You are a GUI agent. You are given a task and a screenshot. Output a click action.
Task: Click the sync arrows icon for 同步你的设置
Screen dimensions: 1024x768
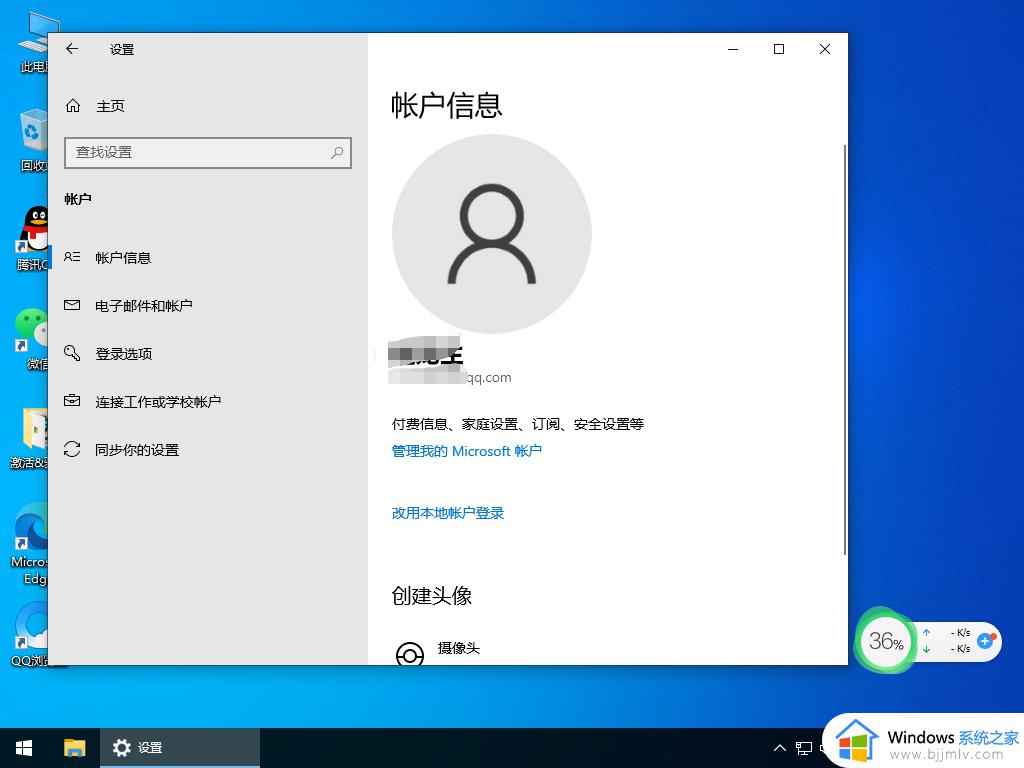coord(72,449)
